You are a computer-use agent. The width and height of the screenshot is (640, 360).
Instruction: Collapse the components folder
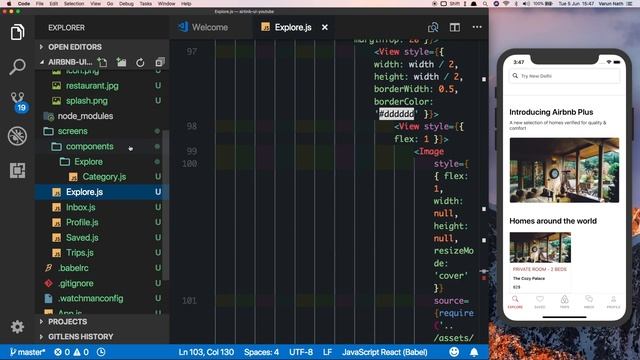point(89,147)
